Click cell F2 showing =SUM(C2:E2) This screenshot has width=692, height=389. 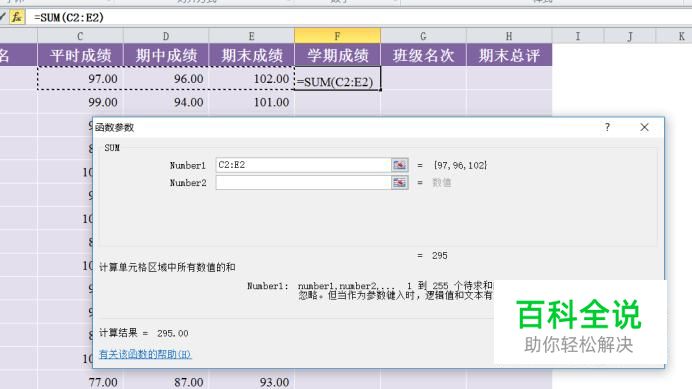click(338, 79)
